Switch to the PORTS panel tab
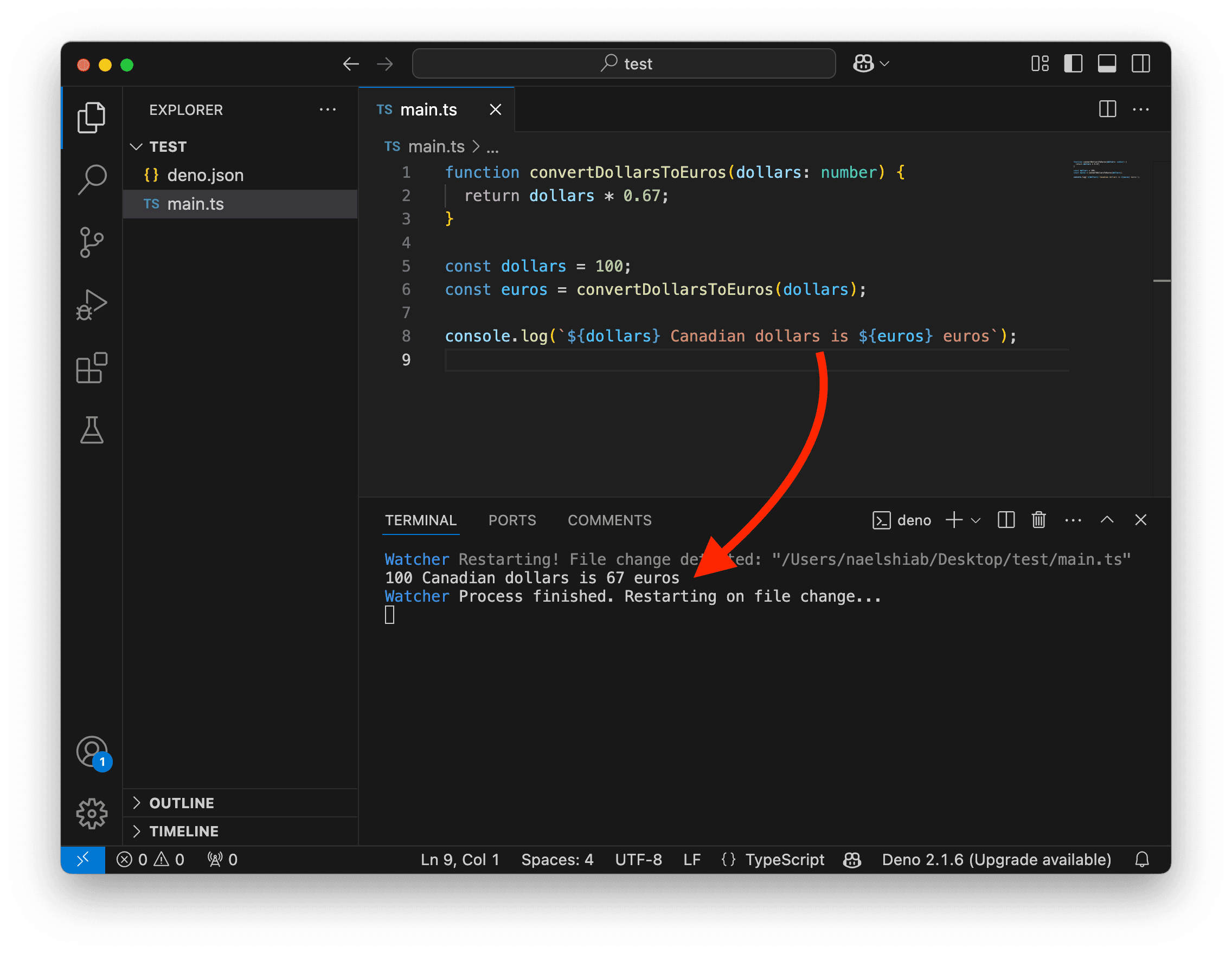 (x=512, y=520)
